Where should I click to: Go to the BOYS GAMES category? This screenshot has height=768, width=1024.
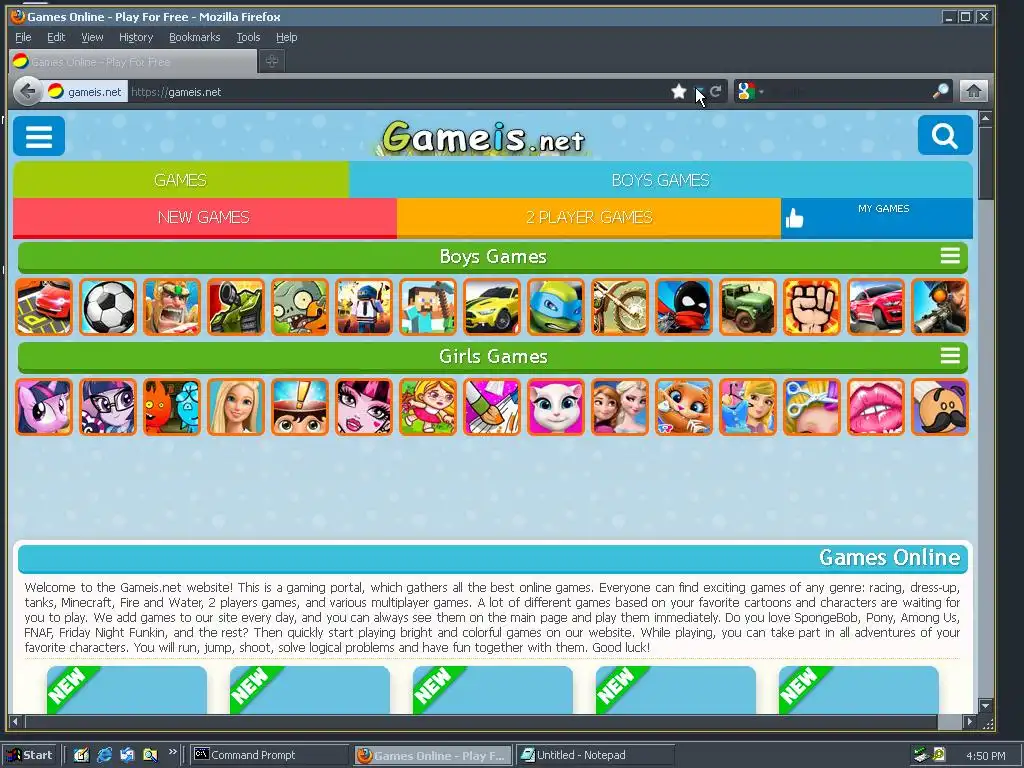click(x=661, y=180)
